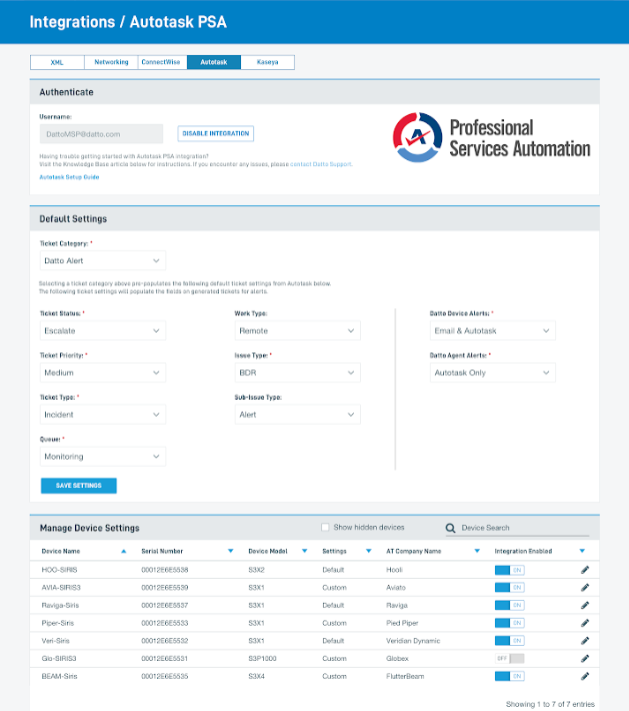Click Raviga company name cell
Screen dimensions: 629x711
coord(397,605)
